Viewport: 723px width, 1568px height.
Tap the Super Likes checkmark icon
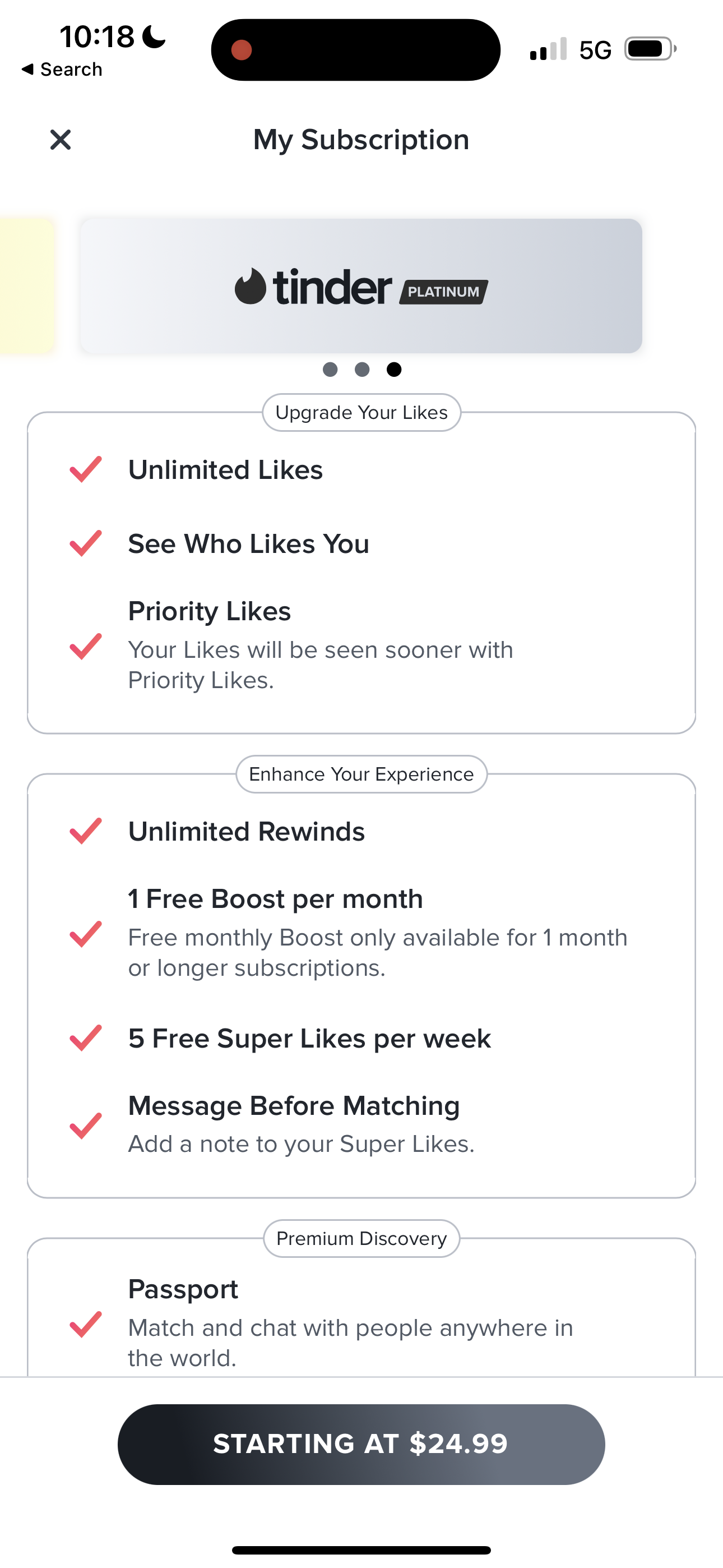point(86,1038)
